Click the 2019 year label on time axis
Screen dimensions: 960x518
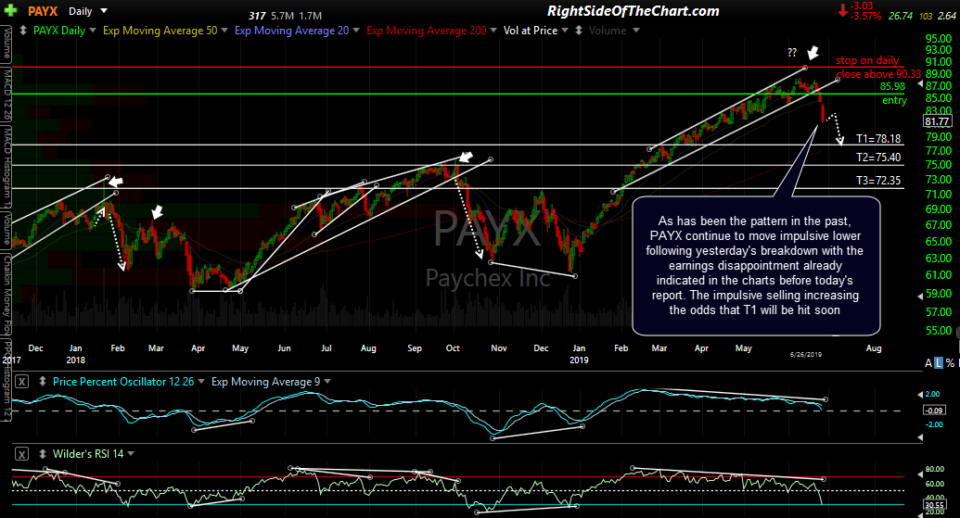pyautogui.click(x=579, y=360)
